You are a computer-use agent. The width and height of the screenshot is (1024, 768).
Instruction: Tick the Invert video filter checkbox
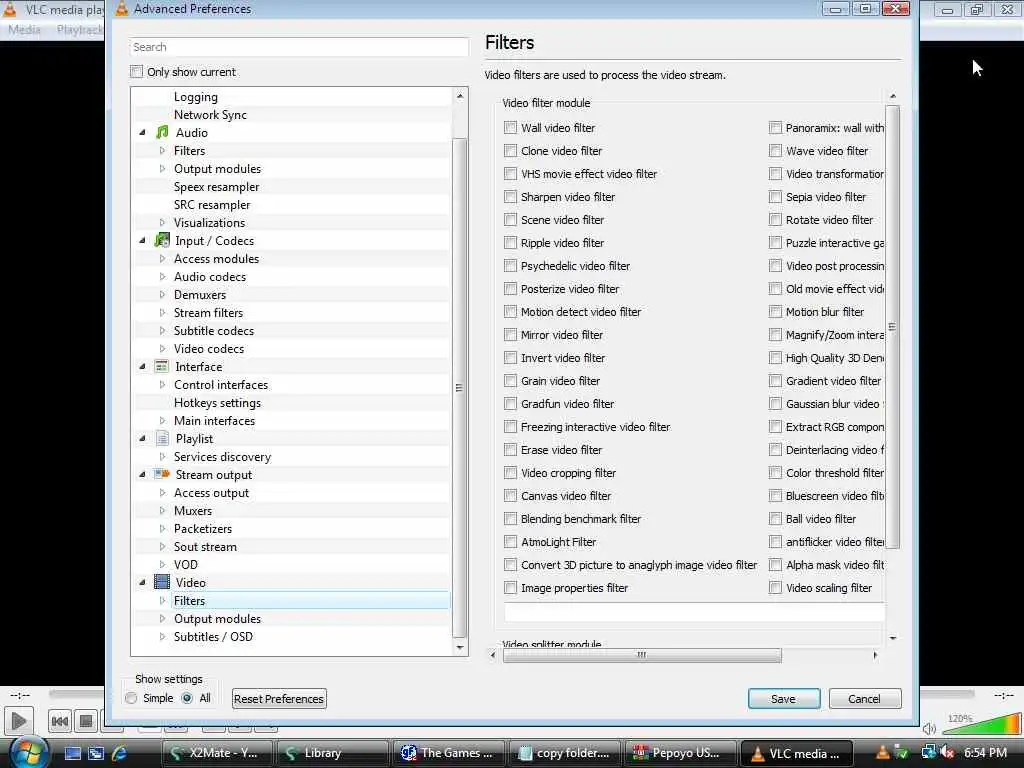pos(510,357)
